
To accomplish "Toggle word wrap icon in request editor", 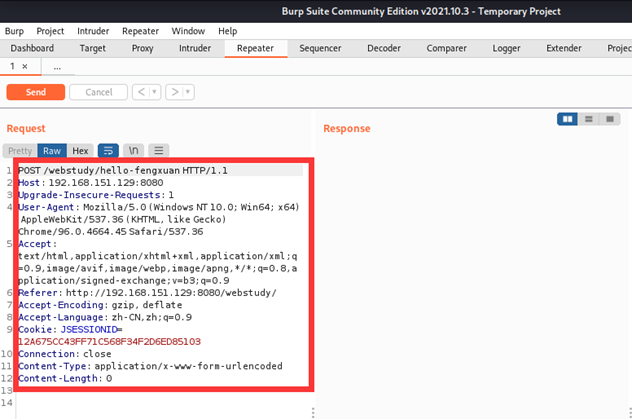I will coord(108,151).
